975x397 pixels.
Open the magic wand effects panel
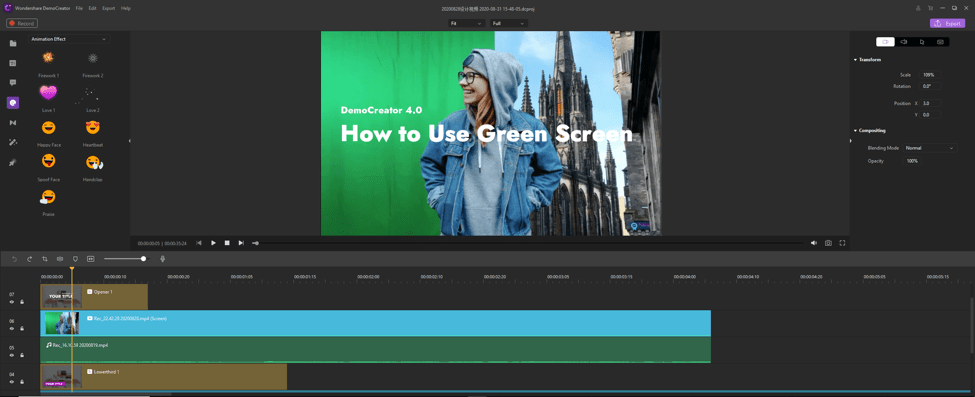[12, 142]
